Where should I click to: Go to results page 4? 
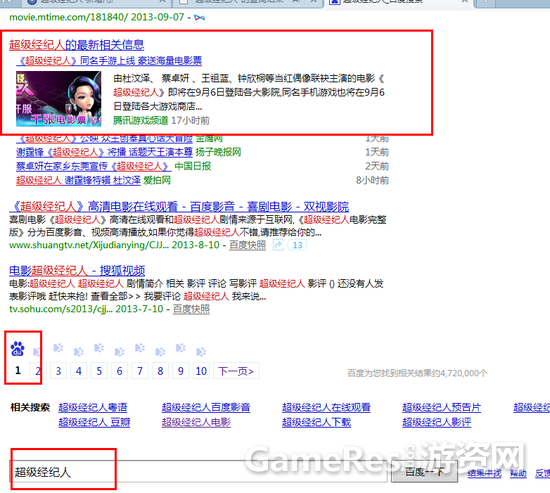[79, 371]
